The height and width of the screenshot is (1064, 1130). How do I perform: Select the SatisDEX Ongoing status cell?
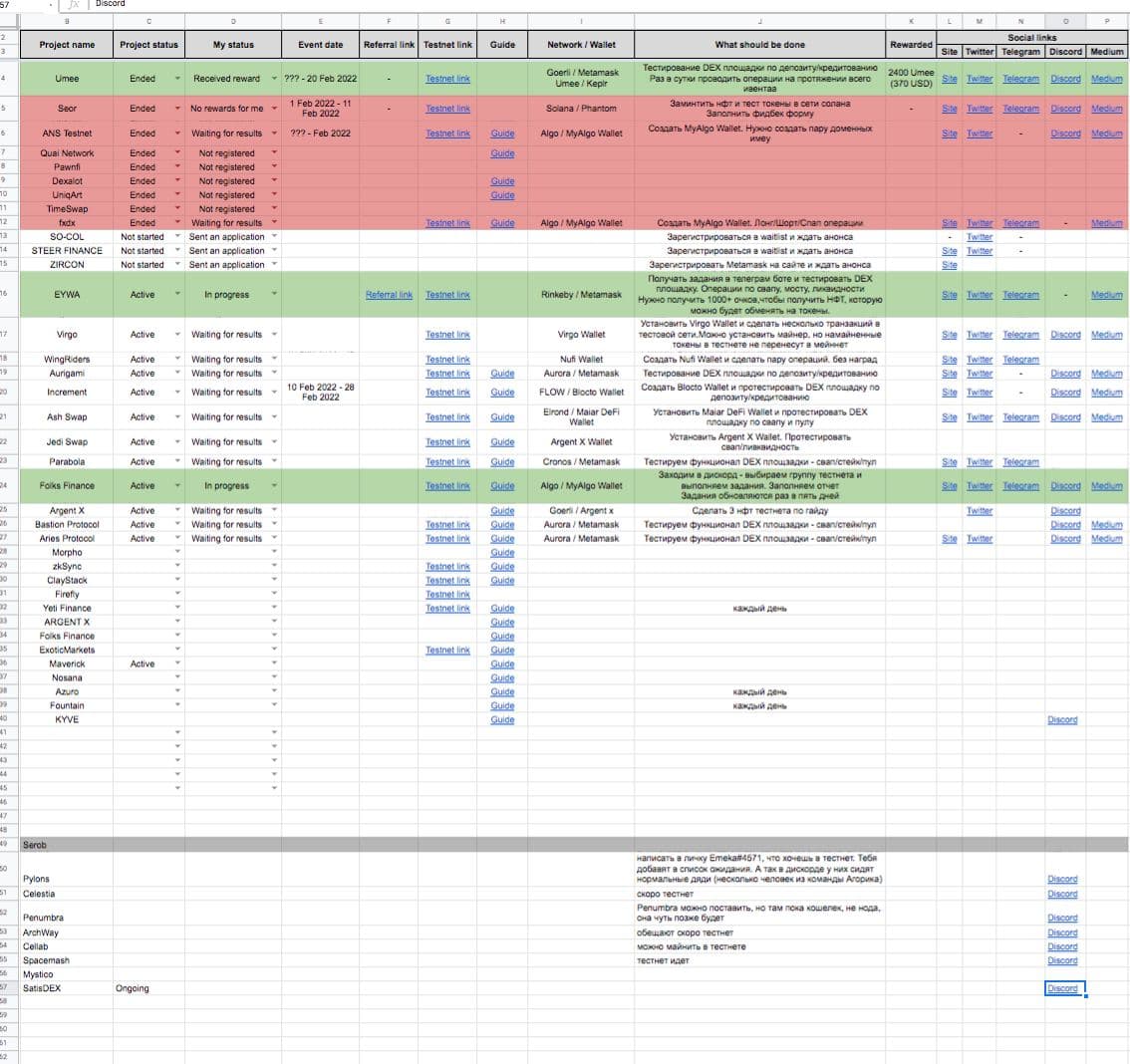[x=148, y=988]
